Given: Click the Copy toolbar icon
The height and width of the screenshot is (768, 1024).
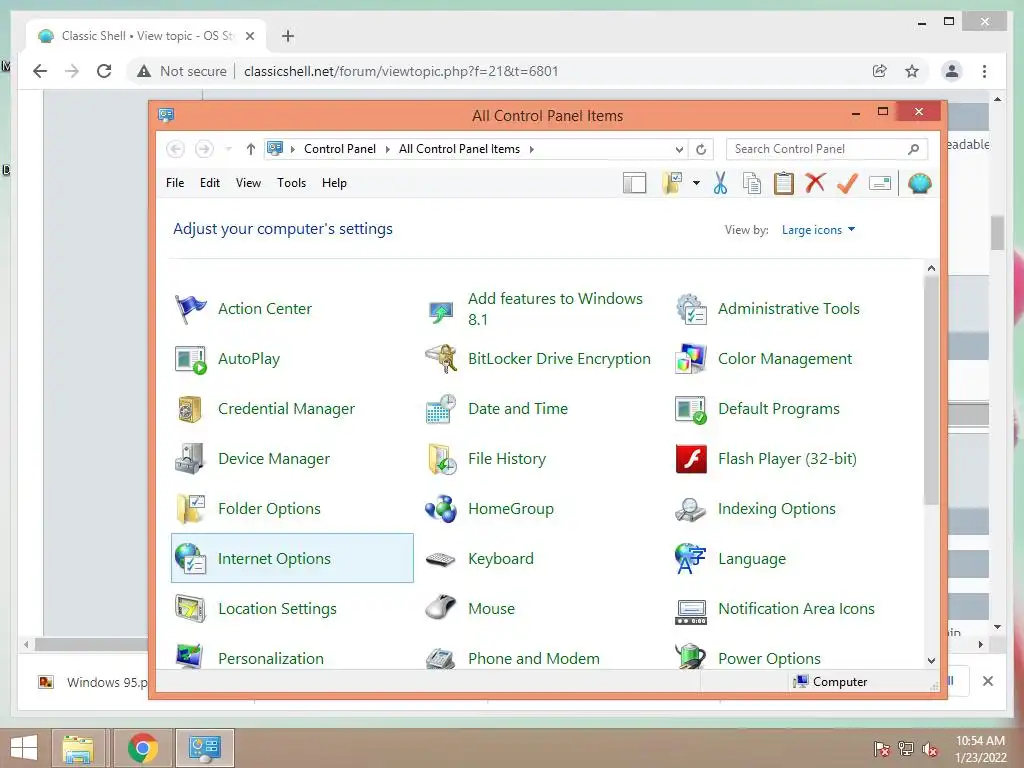Looking at the screenshot, I should 752,184.
